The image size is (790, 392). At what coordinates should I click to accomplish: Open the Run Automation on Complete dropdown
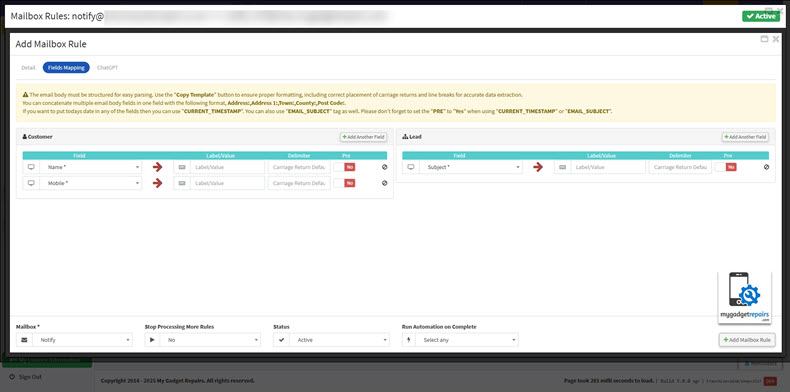pyautogui.click(x=468, y=340)
